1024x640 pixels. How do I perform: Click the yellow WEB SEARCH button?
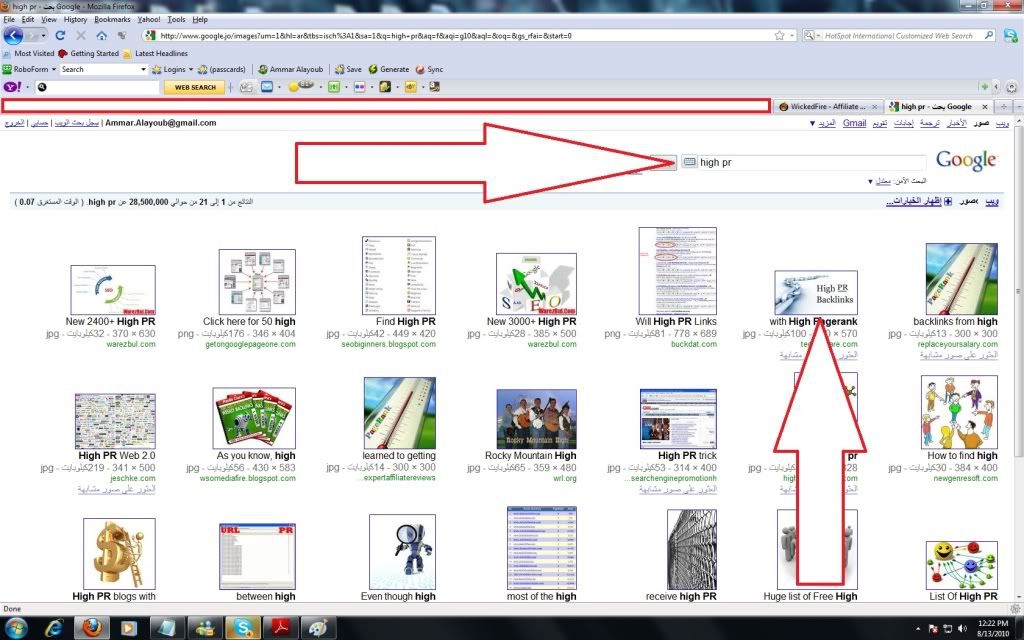[x=195, y=87]
